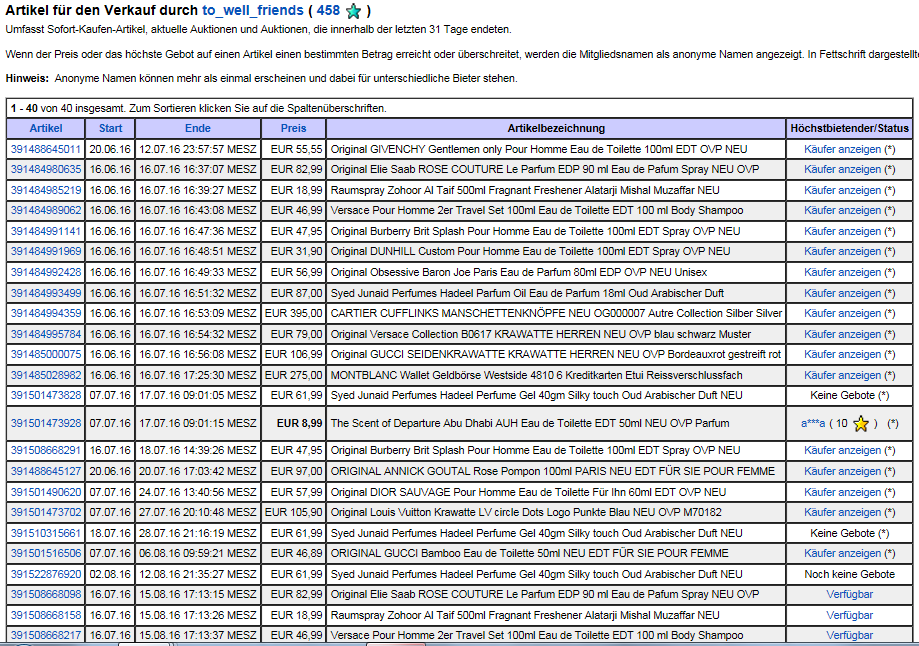Click Verfügbar for Versace Travel Set 15.08.16
Image resolution: width=919 pixels, height=646 pixels.
coord(849,635)
